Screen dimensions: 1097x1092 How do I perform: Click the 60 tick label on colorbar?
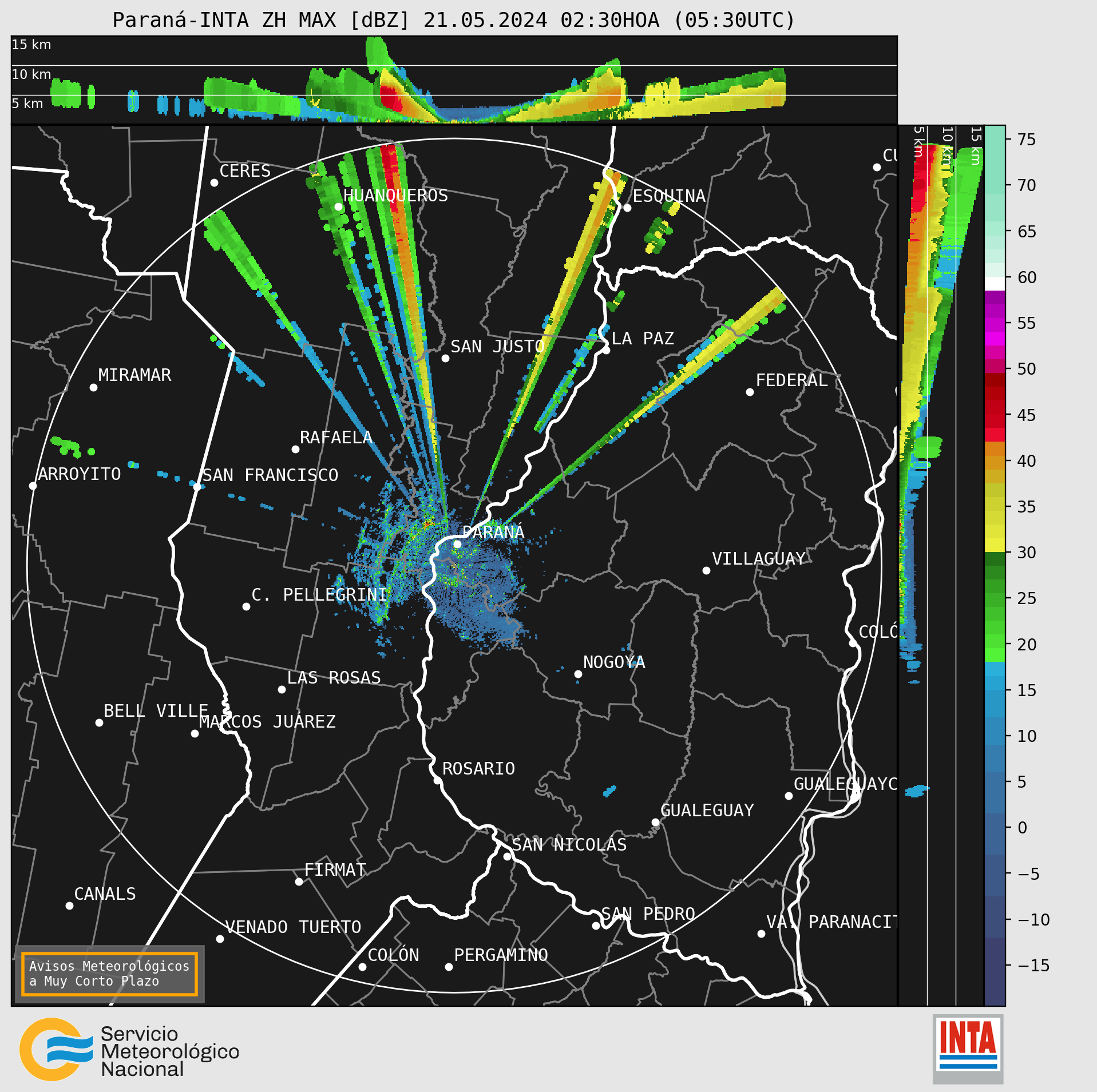pyautogui.click(x=1027, y=277)
